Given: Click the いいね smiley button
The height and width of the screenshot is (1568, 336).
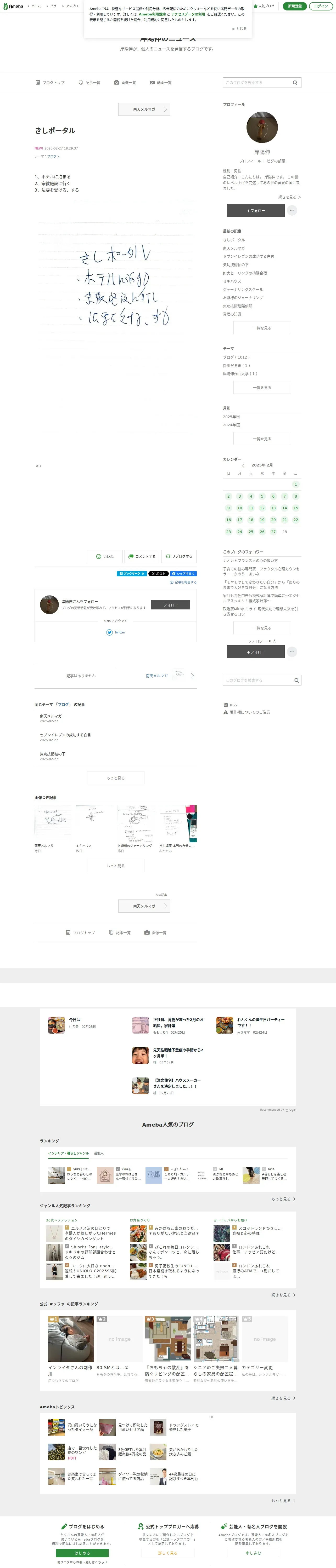Looking at the screenshot, I should pos(104,556).
